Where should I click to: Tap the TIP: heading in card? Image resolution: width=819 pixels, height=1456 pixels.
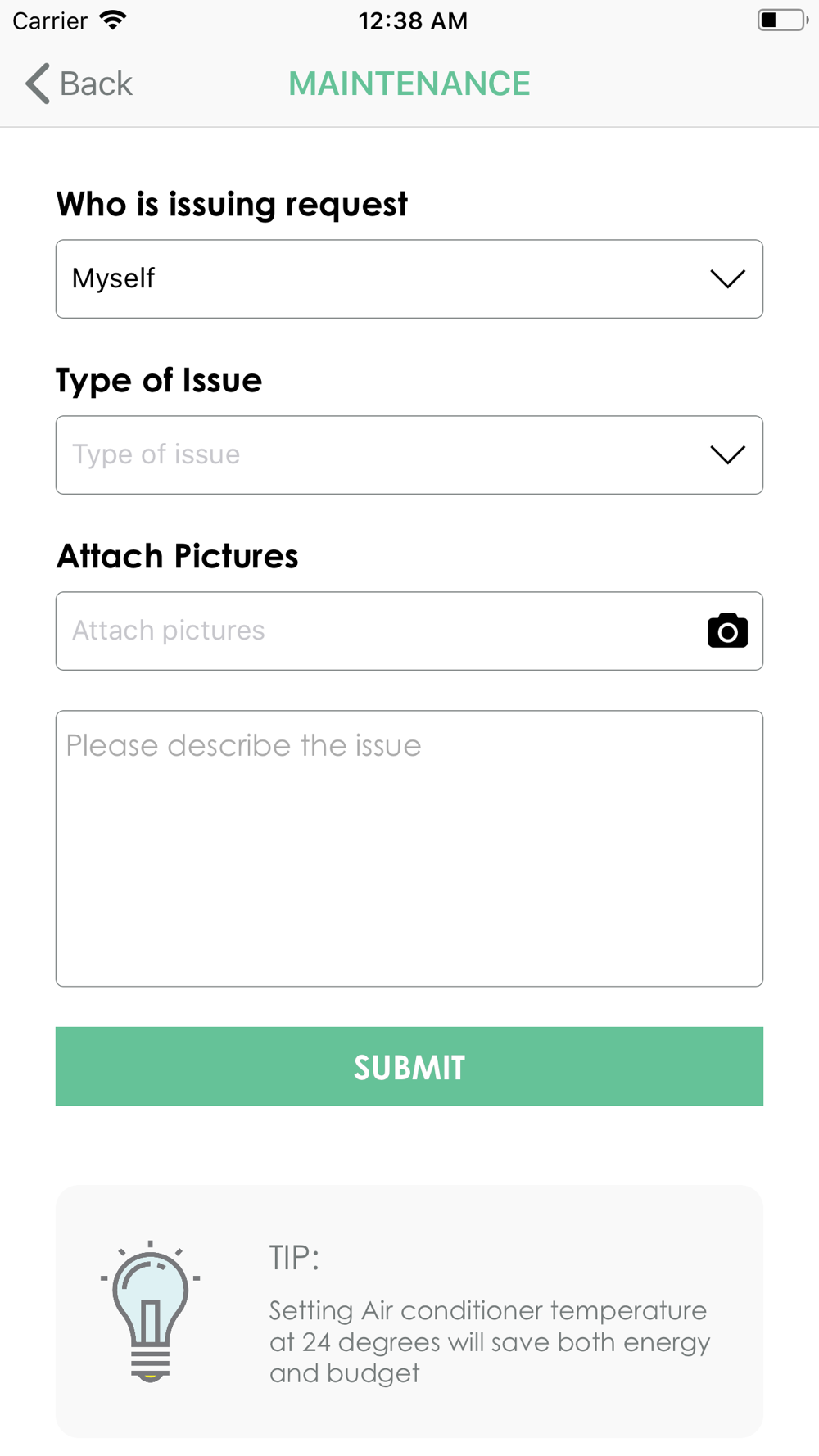pyautogui.click(x=294, y=1258)
